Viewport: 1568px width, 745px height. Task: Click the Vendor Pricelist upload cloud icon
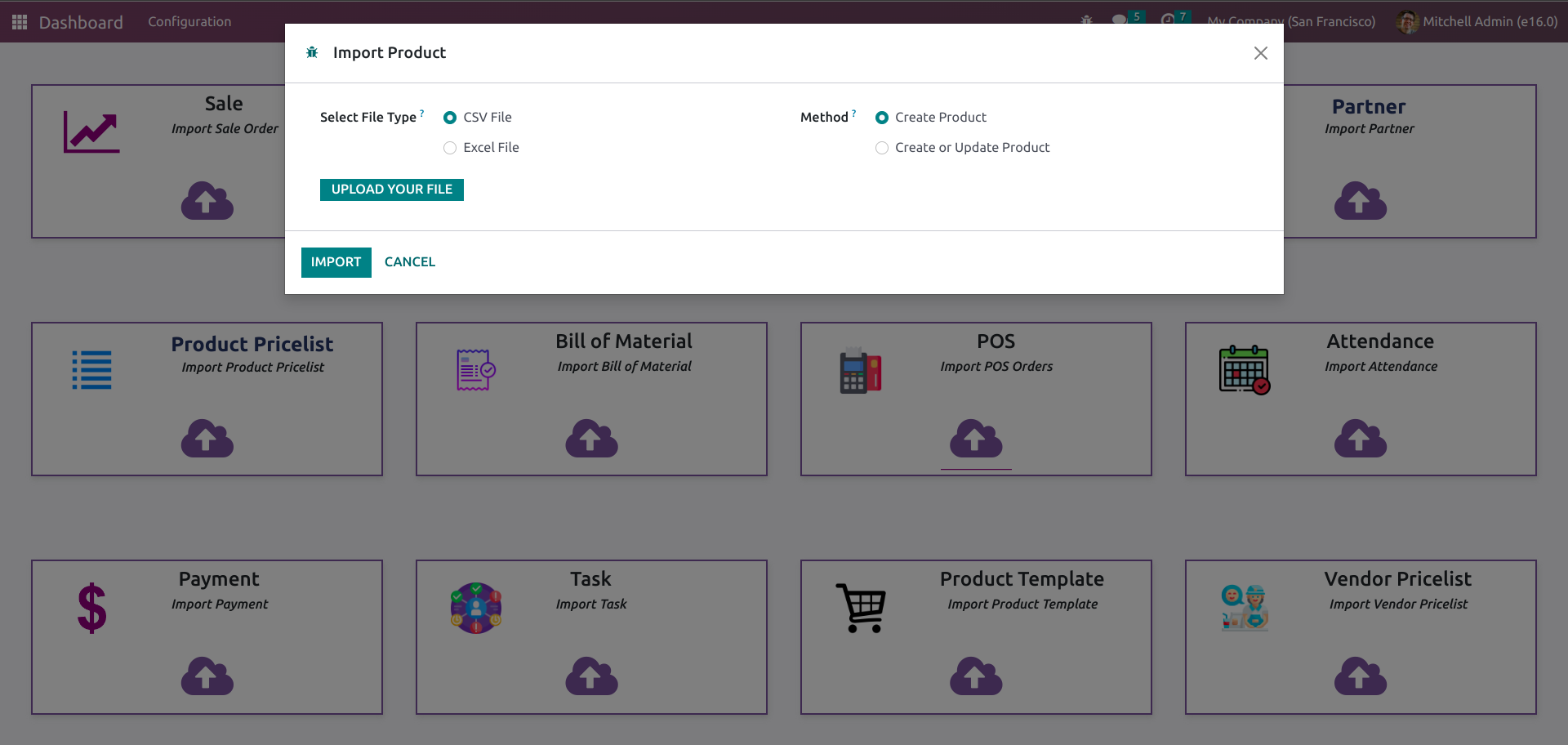(1360, 676)
